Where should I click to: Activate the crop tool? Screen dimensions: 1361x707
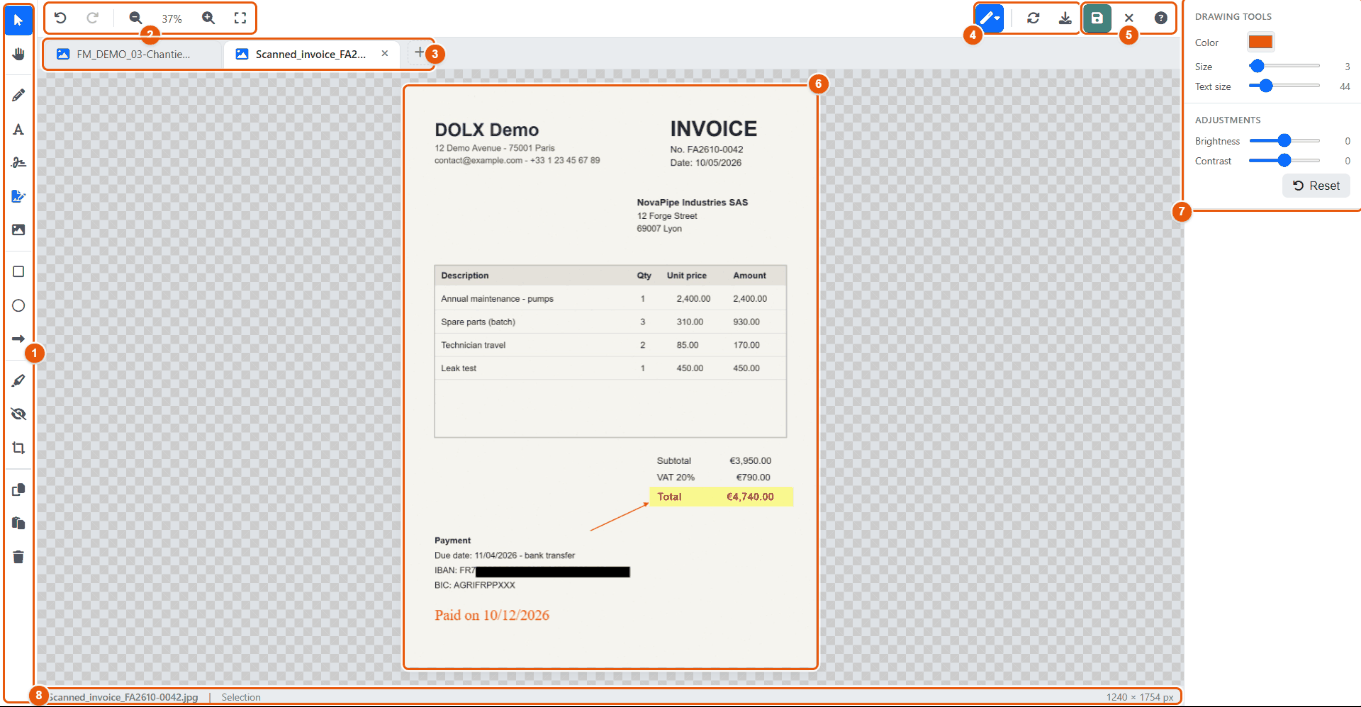(18, 448)
